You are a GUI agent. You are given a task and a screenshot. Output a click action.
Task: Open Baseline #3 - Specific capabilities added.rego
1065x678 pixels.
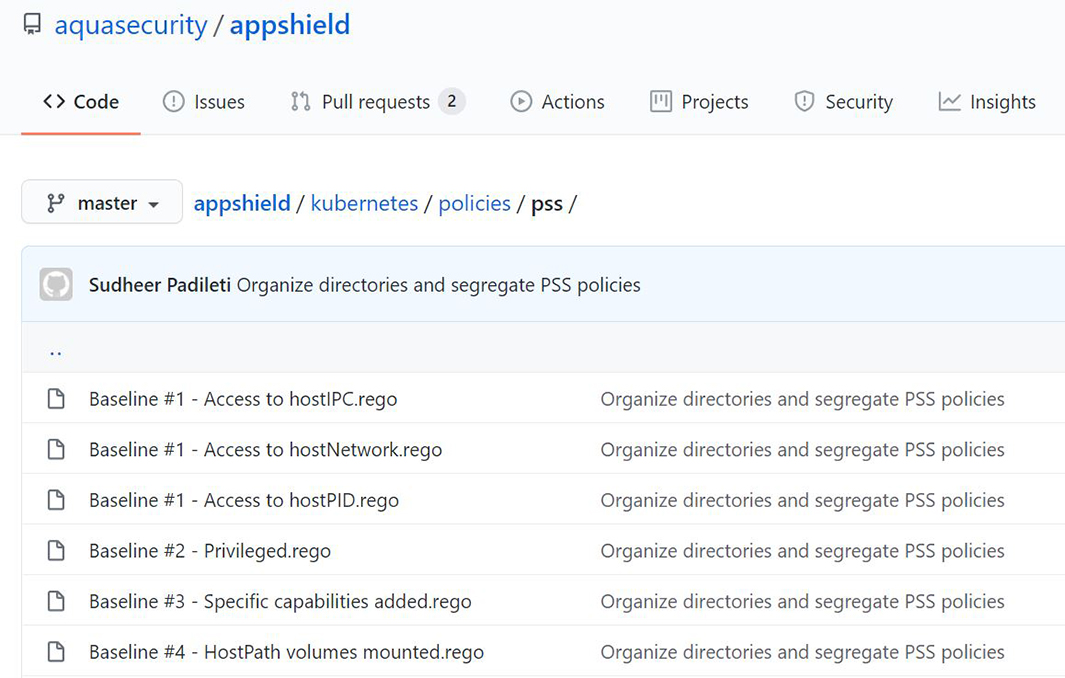[x=280, y=601]
